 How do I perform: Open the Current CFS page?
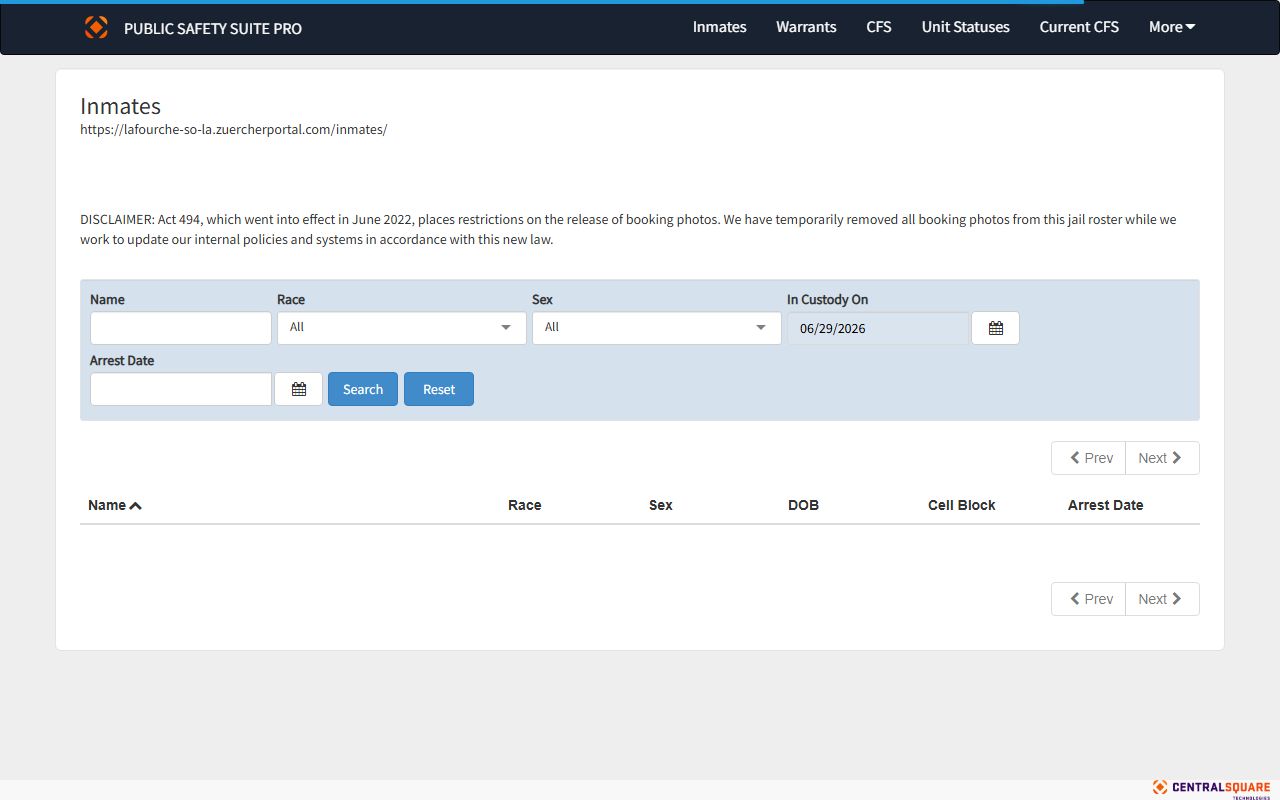coord(1079,27)
